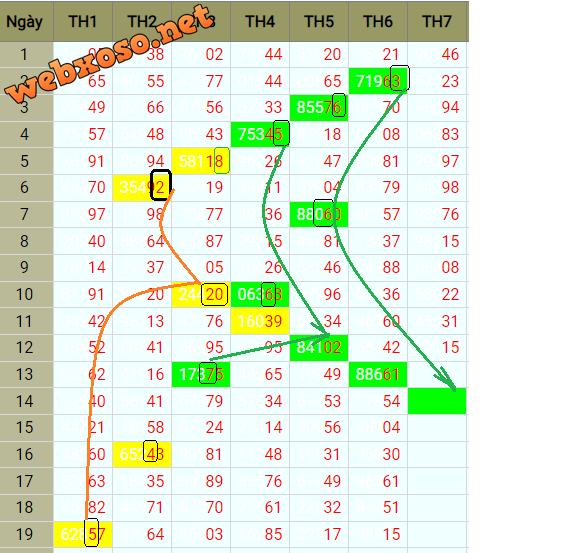Select green cell 75345 in TH4
The height and width of the screenshot is (553, 588).
coord(260,134)
